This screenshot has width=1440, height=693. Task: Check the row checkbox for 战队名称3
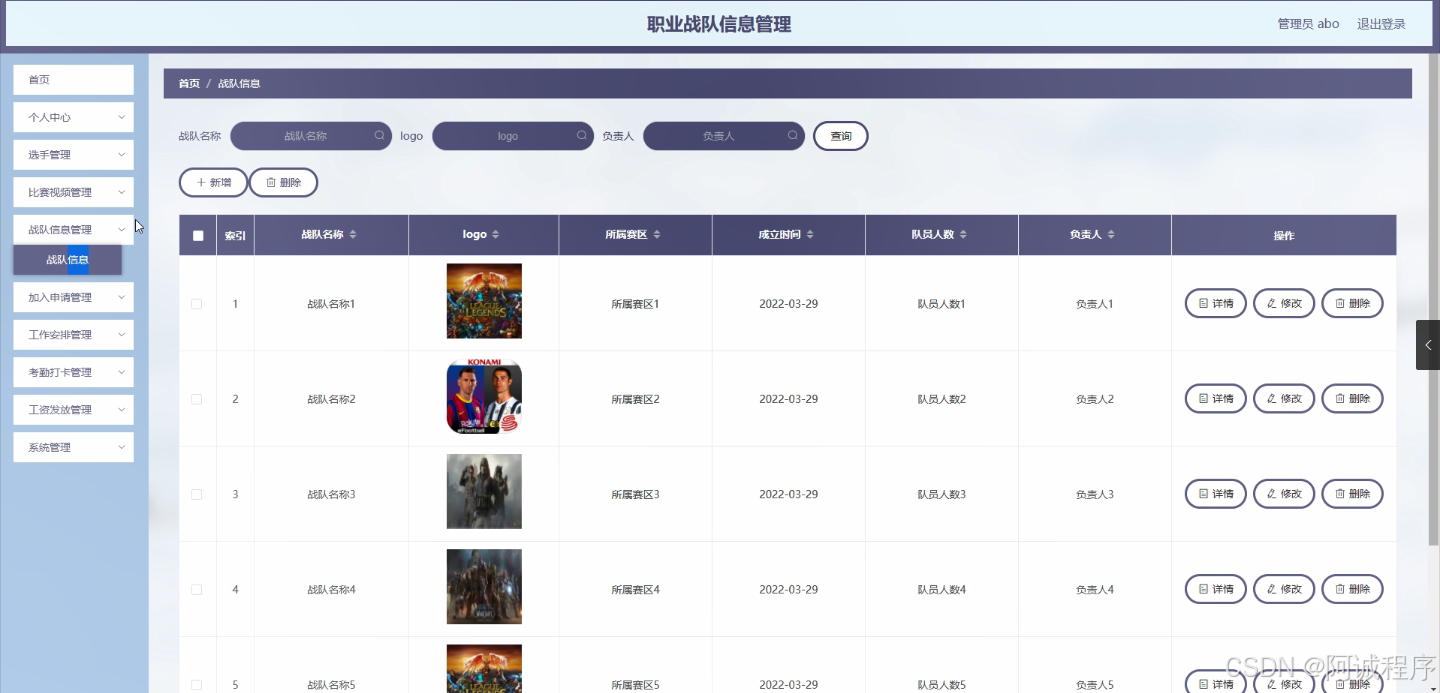tap(197, 494)
